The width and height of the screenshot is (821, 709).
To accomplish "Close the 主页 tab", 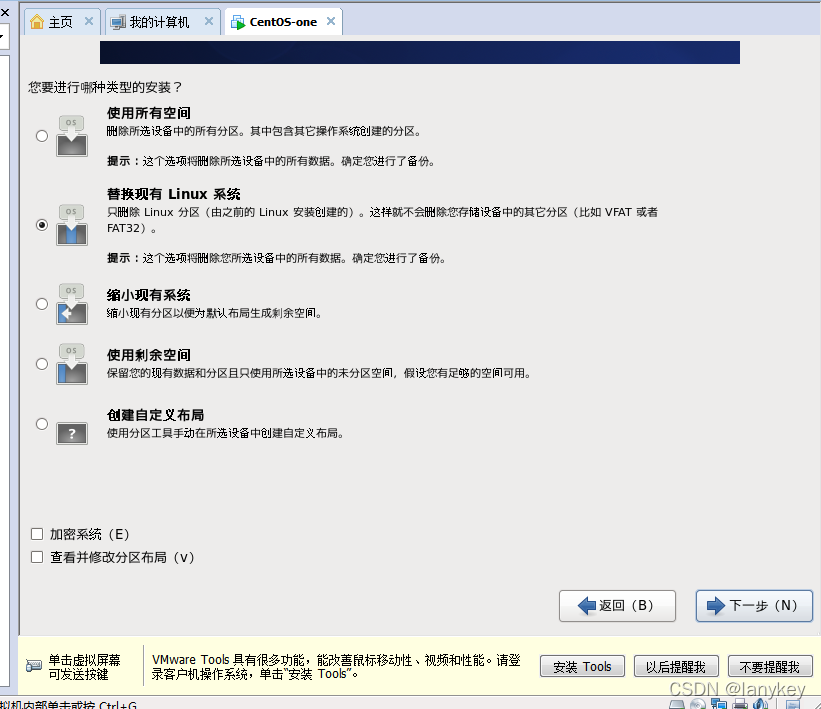I will 89,21.
